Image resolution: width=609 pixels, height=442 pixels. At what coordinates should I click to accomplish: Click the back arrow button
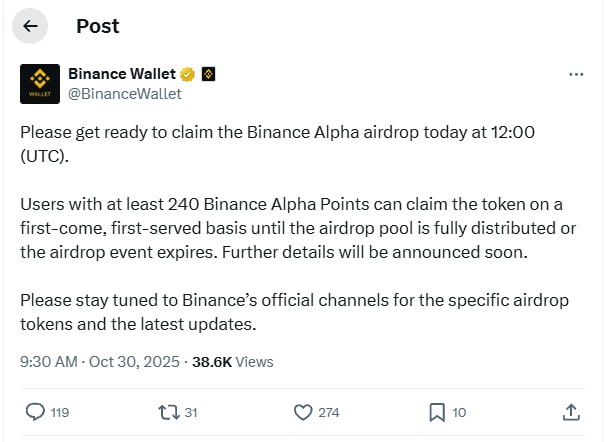point(30,27)
